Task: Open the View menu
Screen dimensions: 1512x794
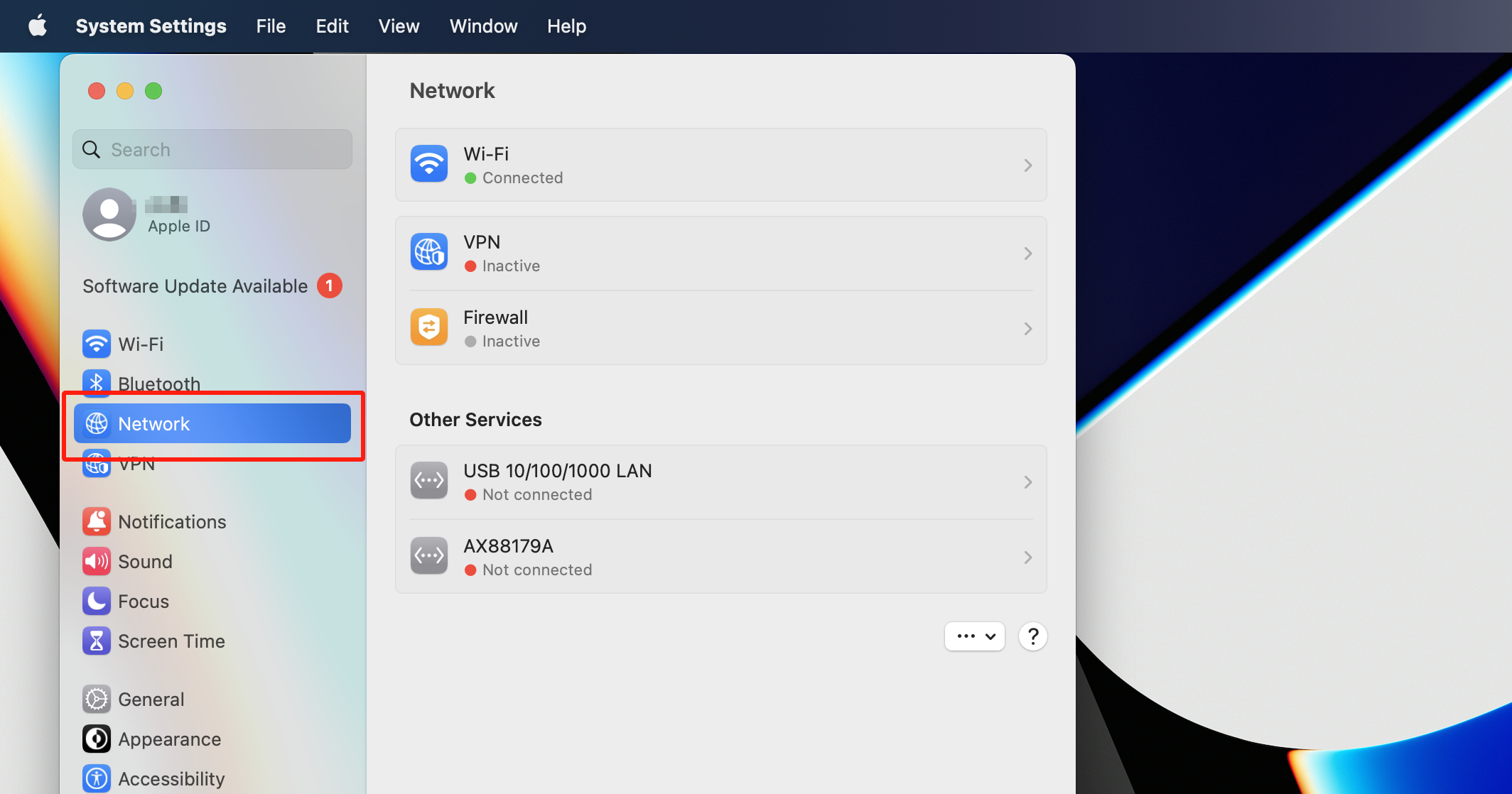Action: [399, 26]
